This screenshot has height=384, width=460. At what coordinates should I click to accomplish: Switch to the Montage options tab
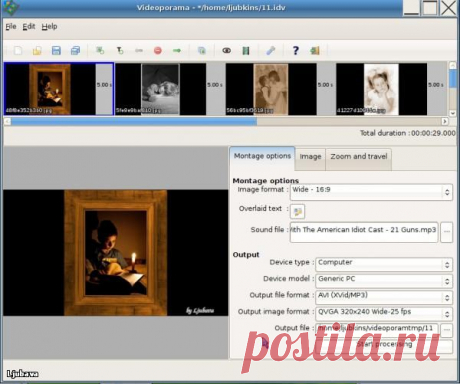pos(262,156)
